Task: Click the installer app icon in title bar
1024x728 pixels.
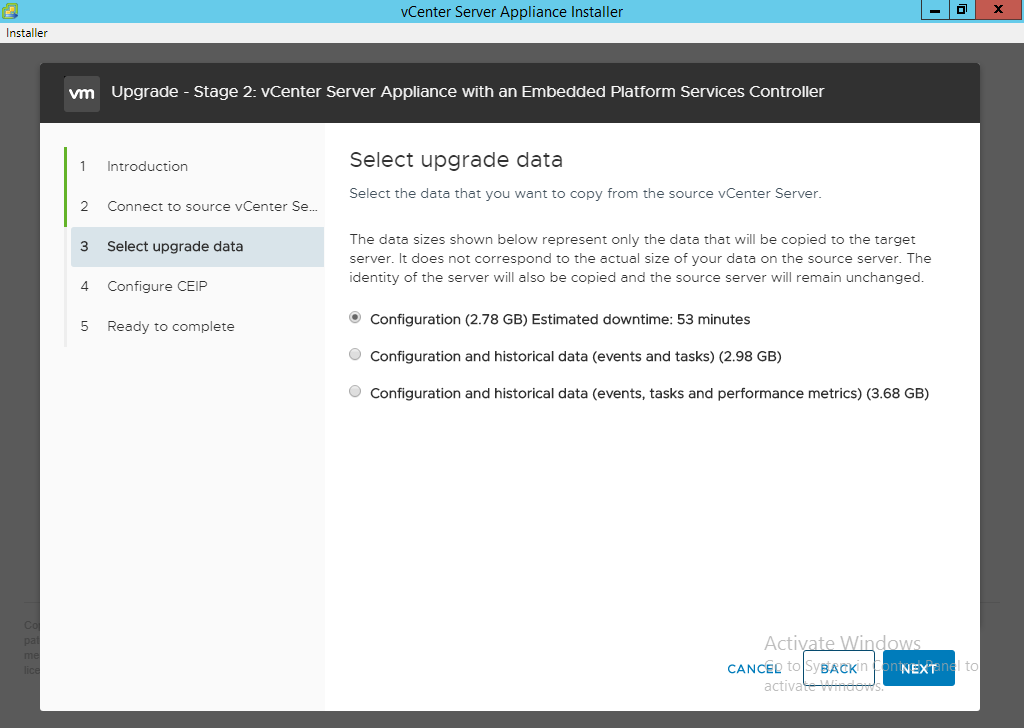Action: pyautogui.click(x=10, y=10)
